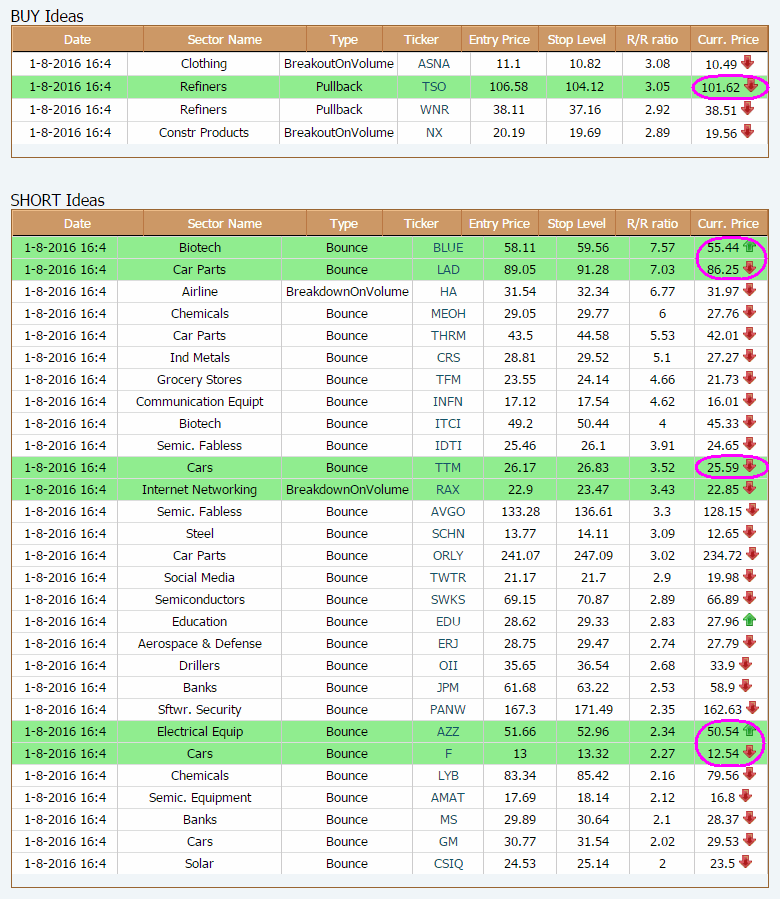Select the Communication Equipt sector cell

point(200,401)
